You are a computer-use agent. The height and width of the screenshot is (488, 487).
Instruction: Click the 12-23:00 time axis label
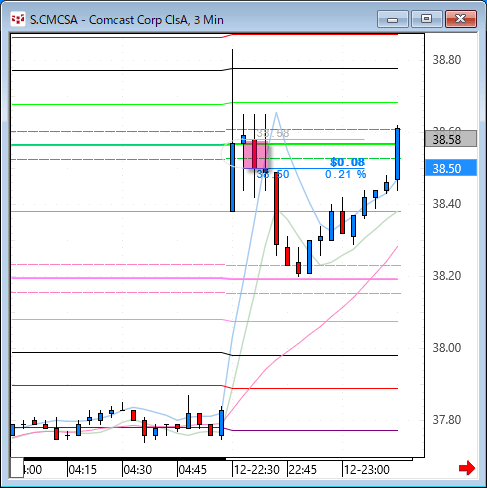[367, 470]
